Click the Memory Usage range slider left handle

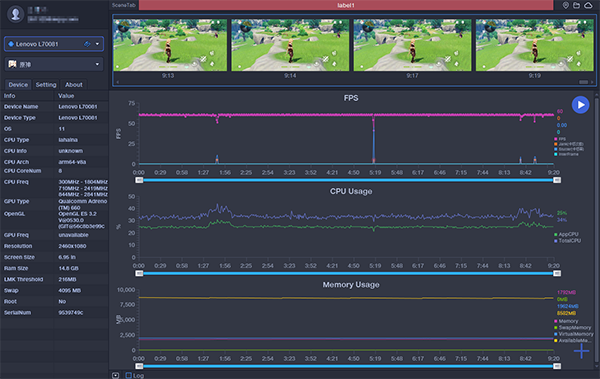tap(139, 366)
